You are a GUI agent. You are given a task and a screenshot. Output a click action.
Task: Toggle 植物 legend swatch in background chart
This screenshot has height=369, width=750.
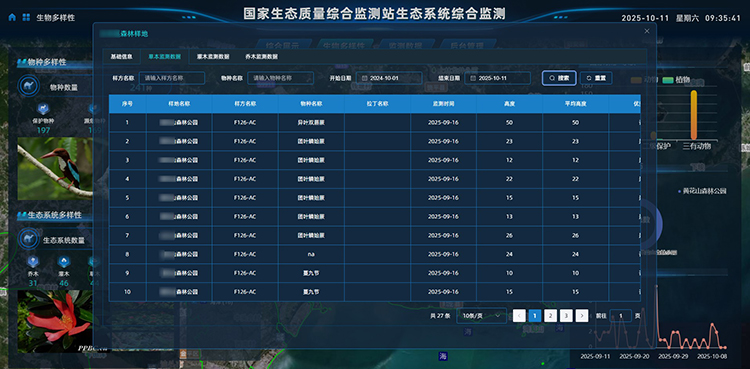(x=668, y=80)
